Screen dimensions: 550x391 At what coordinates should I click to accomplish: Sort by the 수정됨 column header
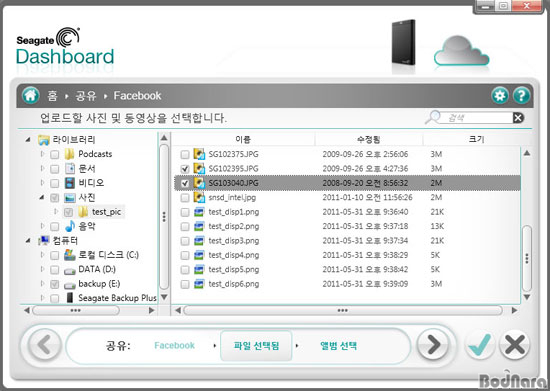[x=369, y=139]
